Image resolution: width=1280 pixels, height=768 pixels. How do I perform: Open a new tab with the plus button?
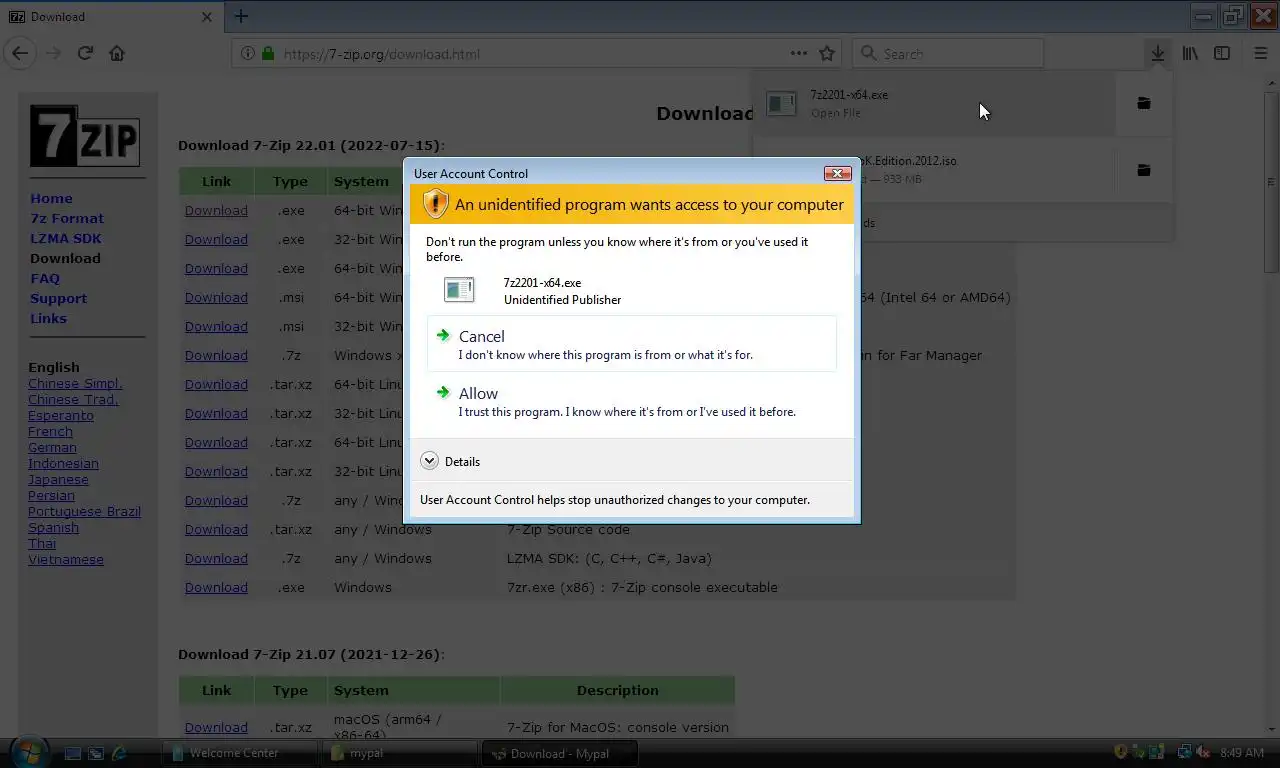click(241, 16)
